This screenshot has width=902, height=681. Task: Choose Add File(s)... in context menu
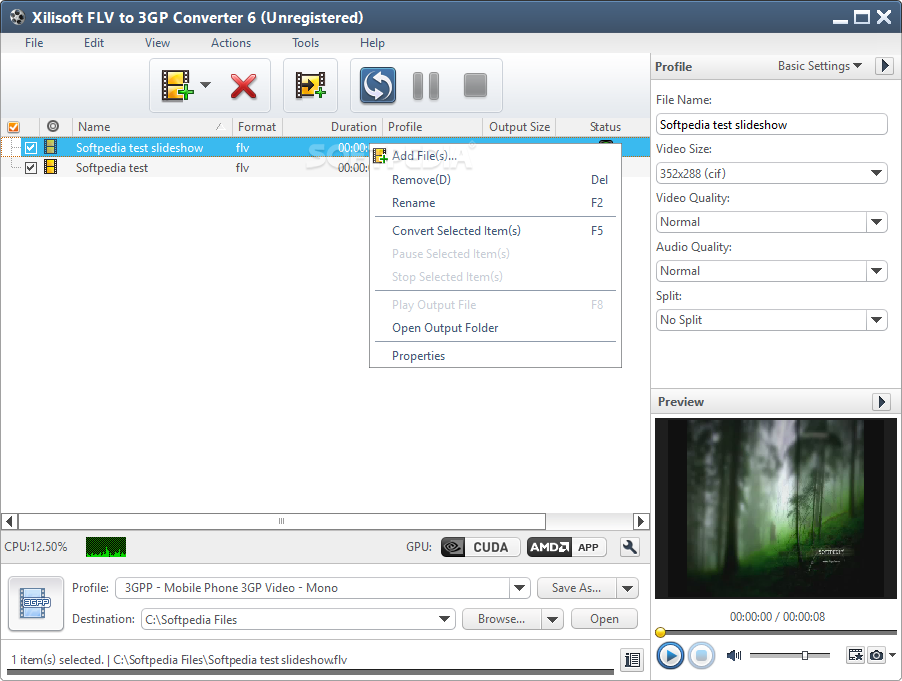[495, 156]
